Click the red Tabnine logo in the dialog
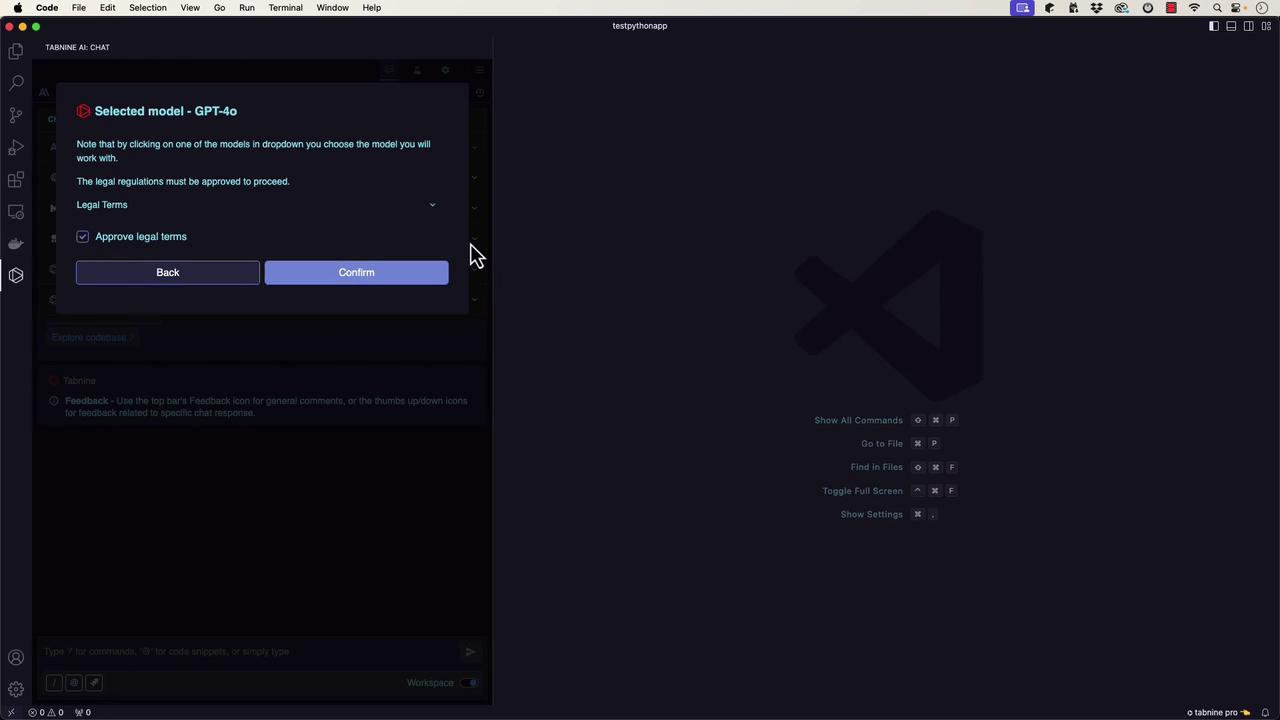This screenshot has height=720, width=1280. [84, 111]
